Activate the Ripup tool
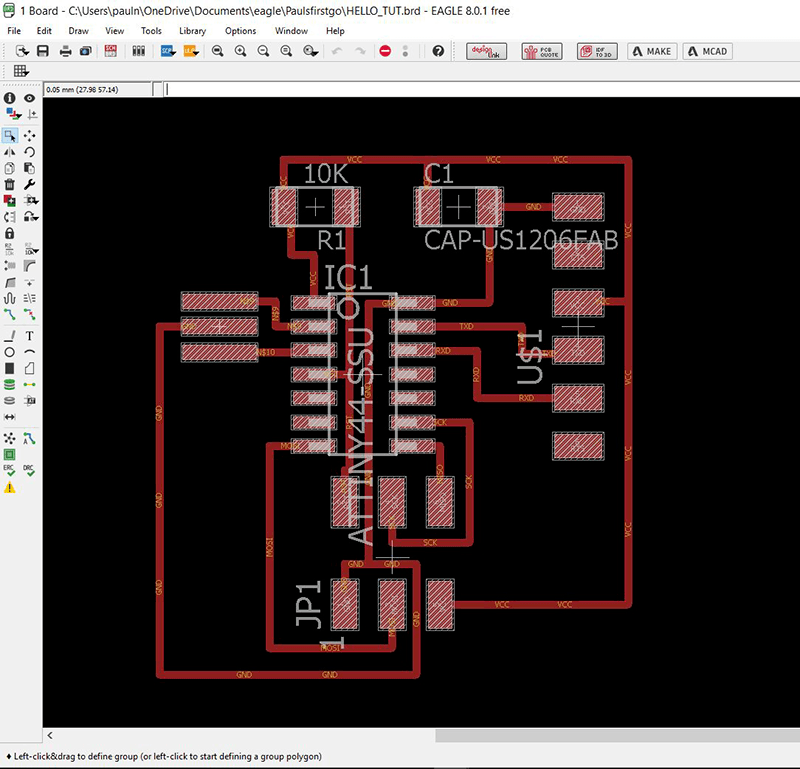Image resolution: width=800 pixels, height=769 pixels. pyautogui.click(x=31, y=312)
